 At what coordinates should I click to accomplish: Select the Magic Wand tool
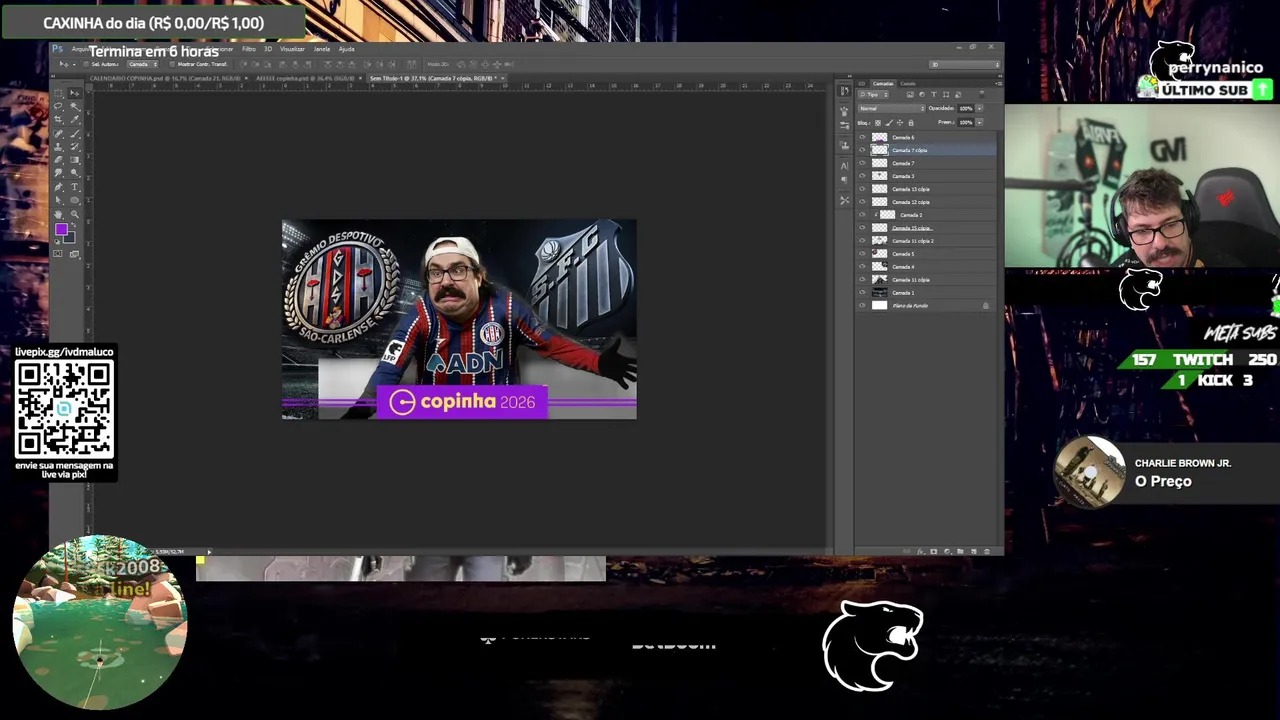click(74, 106)
